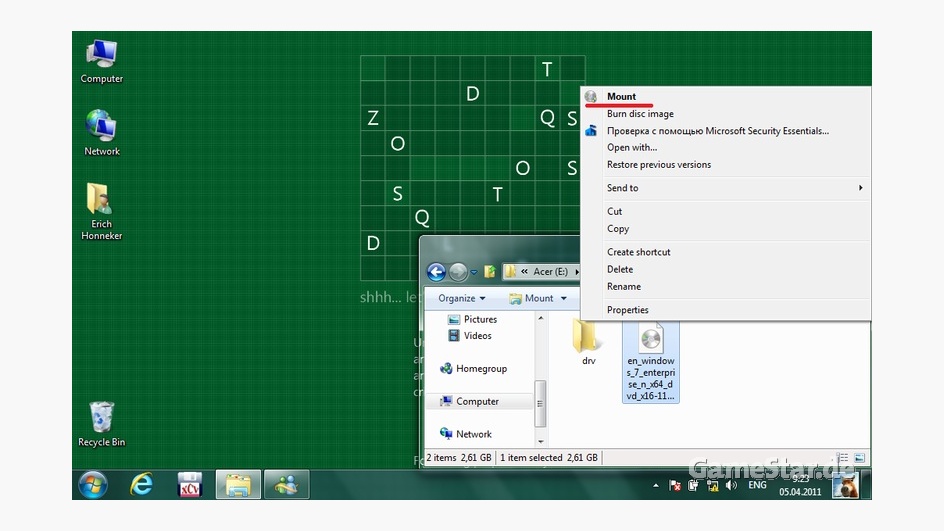Viewport: 944px width, 531px height.
Task: Select the Recycle Bin desktop icon
Action: coord(102,423)
